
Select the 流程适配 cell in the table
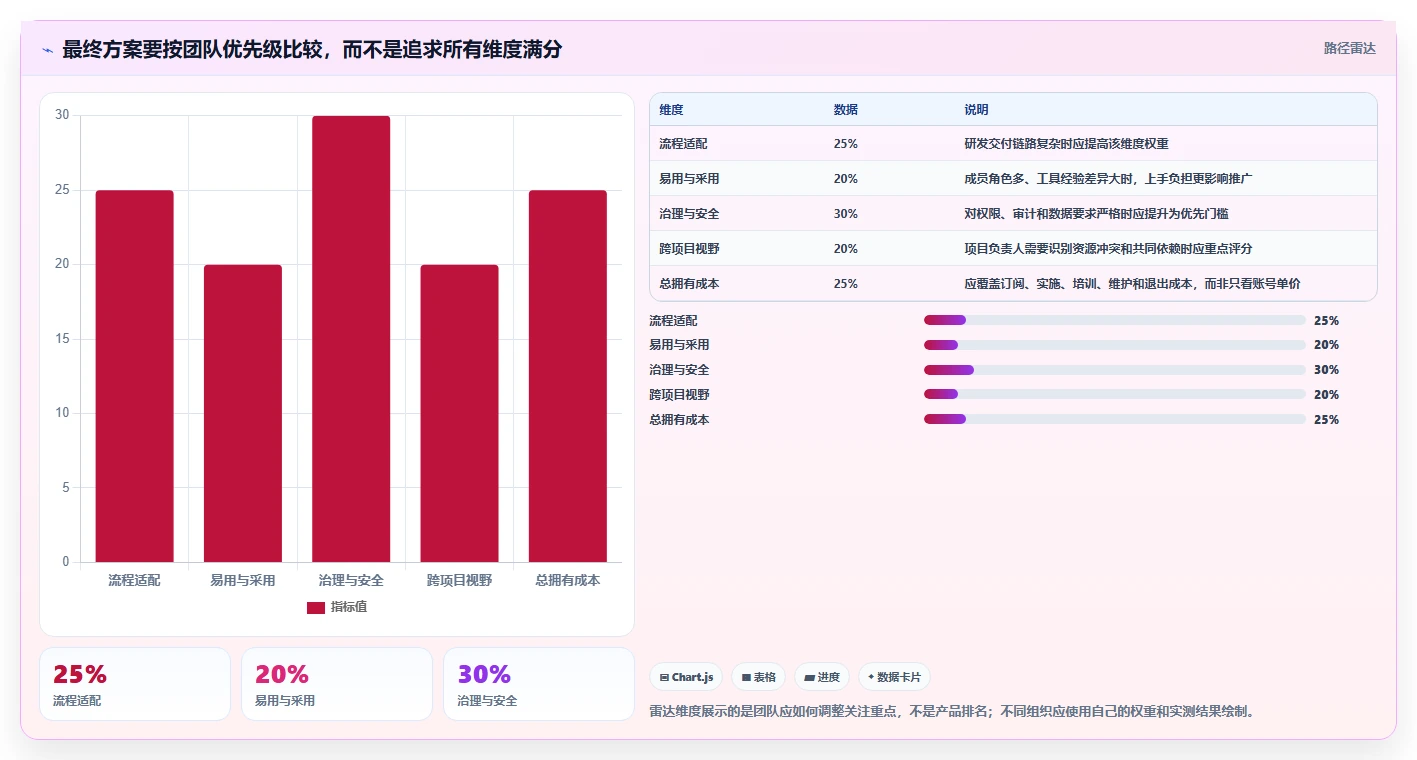(x=683, y=144)
